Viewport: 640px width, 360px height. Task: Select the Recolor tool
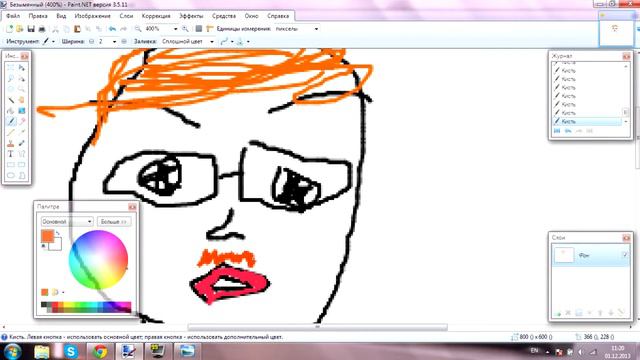click(x=22, y=143)
